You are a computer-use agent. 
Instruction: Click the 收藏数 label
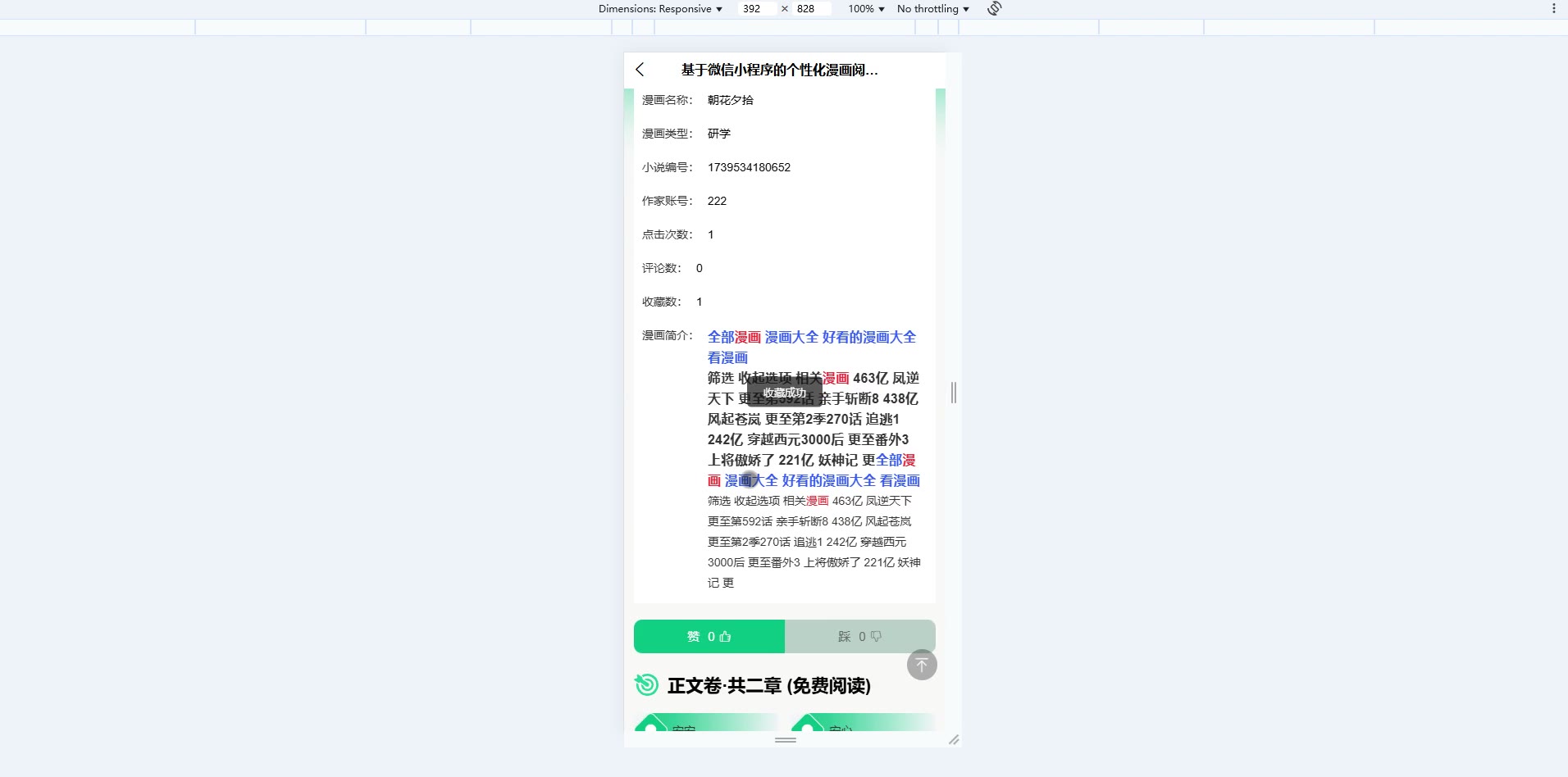[x=661, y=302]
